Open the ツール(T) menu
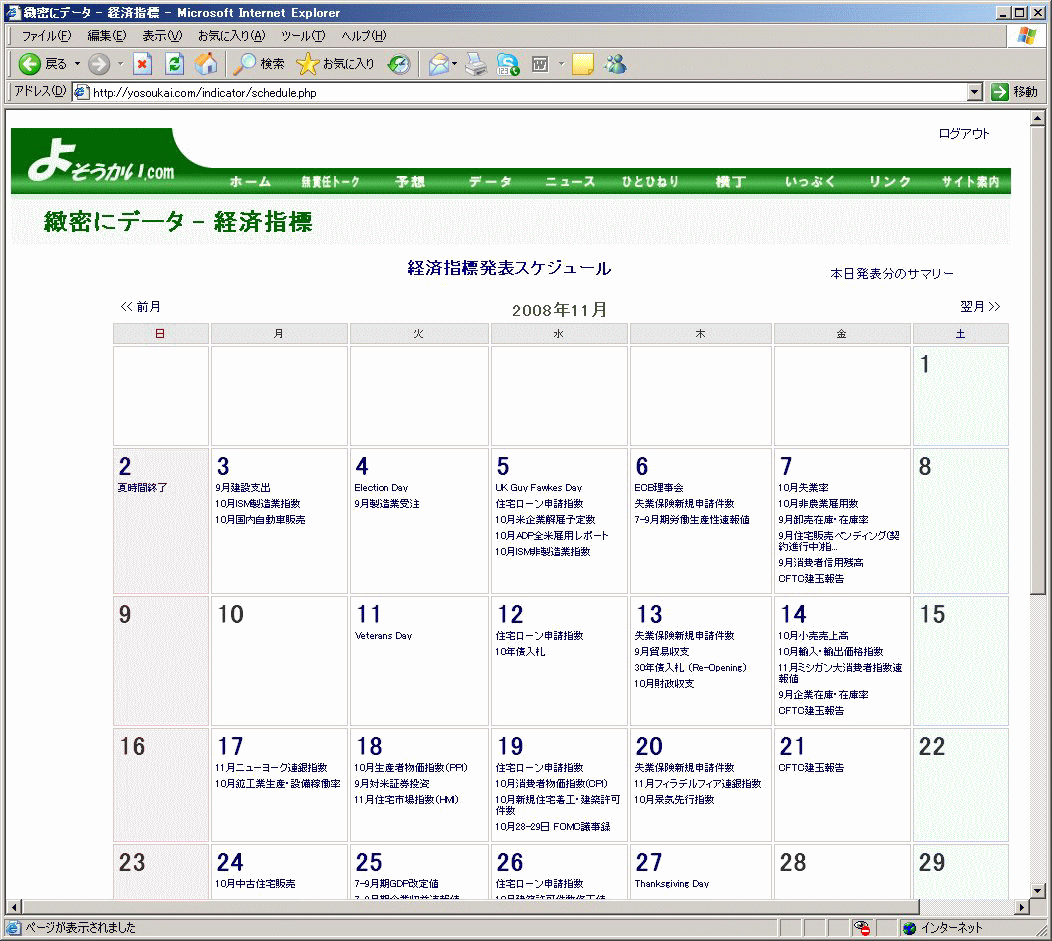 303,36
